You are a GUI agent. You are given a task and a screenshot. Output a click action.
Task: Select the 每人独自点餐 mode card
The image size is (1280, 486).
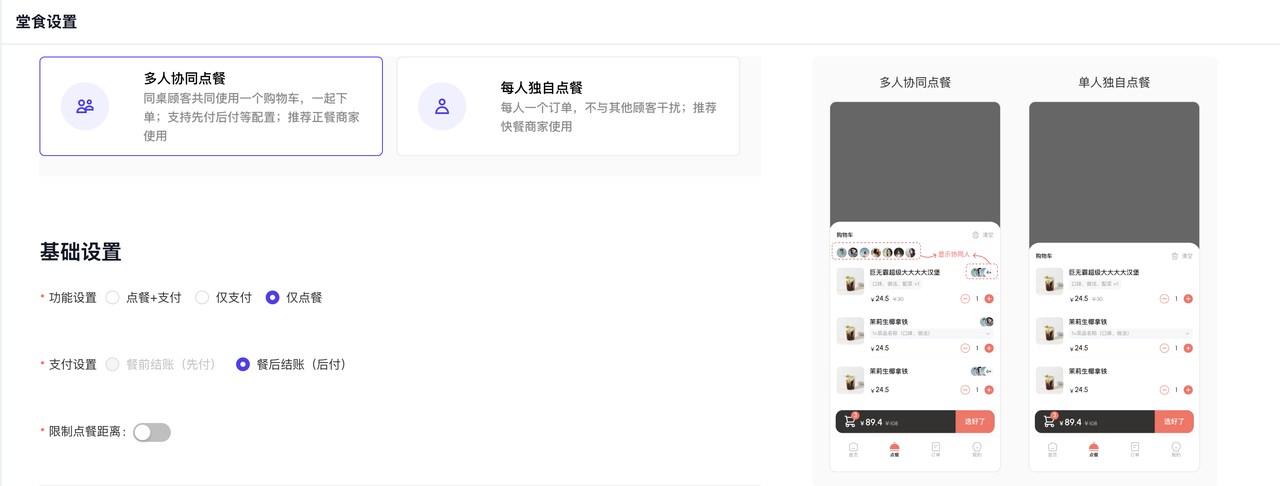click(568, 106)
